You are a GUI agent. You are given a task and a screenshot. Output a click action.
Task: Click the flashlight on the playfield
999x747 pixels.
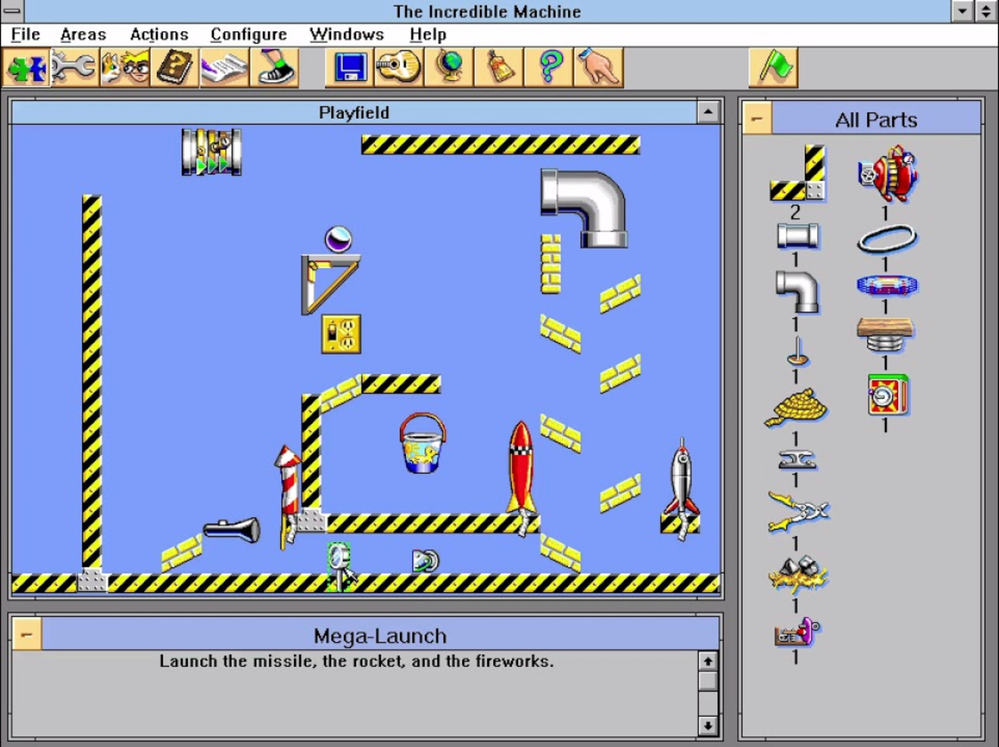232,530
